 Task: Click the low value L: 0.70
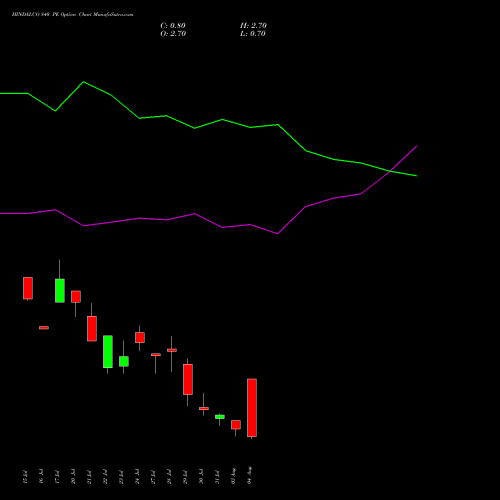(253, 34)
